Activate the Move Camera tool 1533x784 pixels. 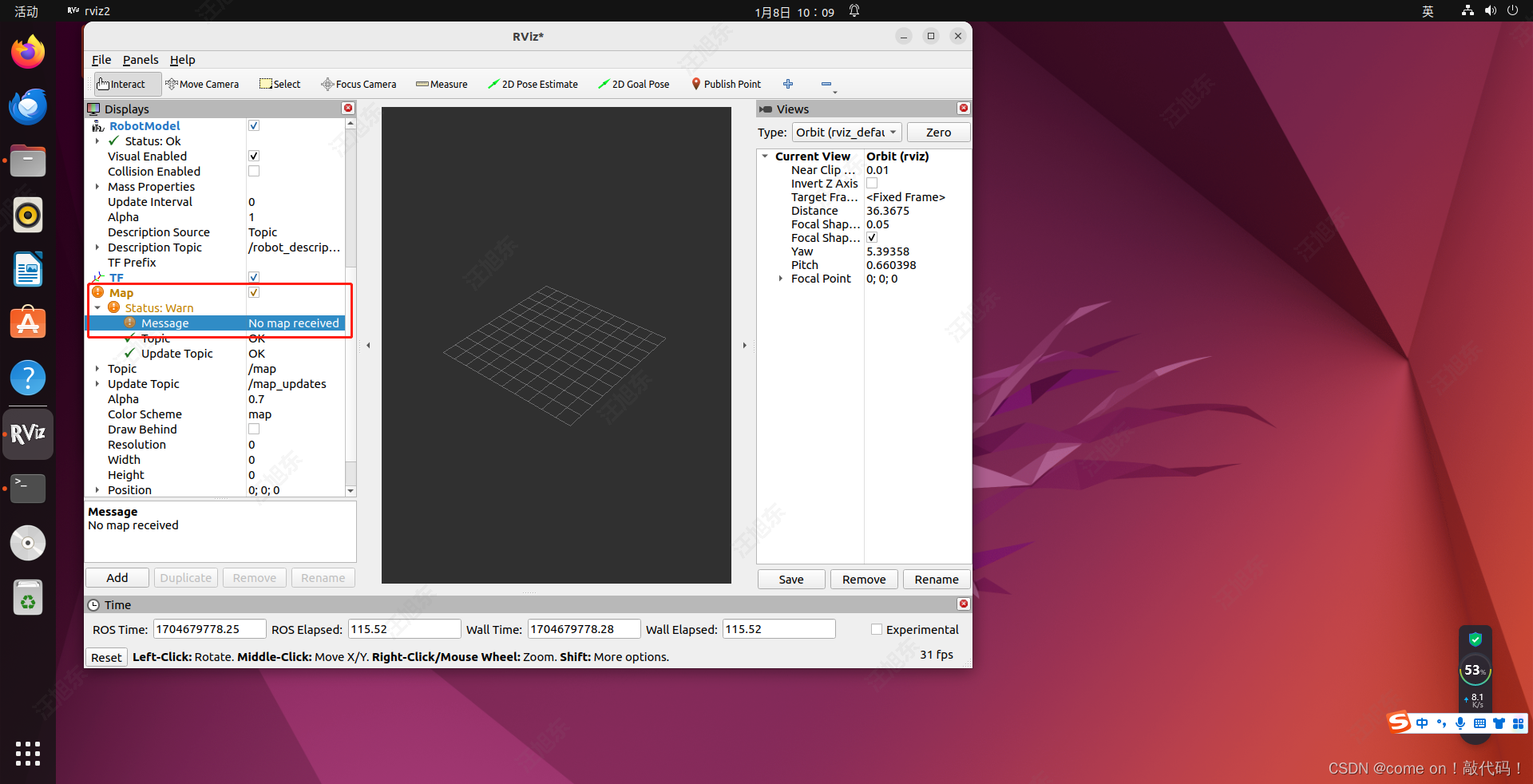coord(203,84)
